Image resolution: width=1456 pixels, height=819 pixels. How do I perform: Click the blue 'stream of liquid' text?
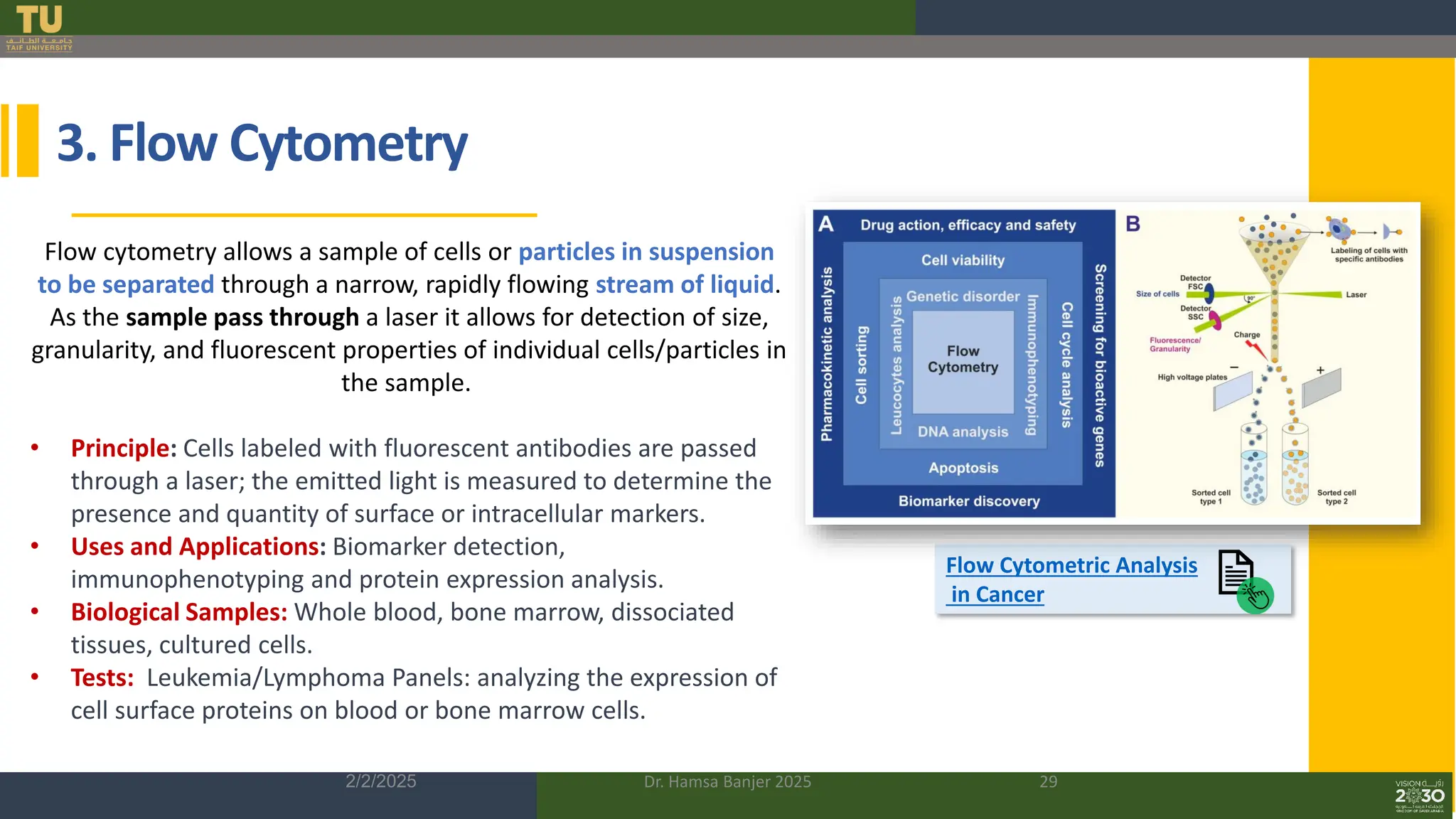pos(684,284)
